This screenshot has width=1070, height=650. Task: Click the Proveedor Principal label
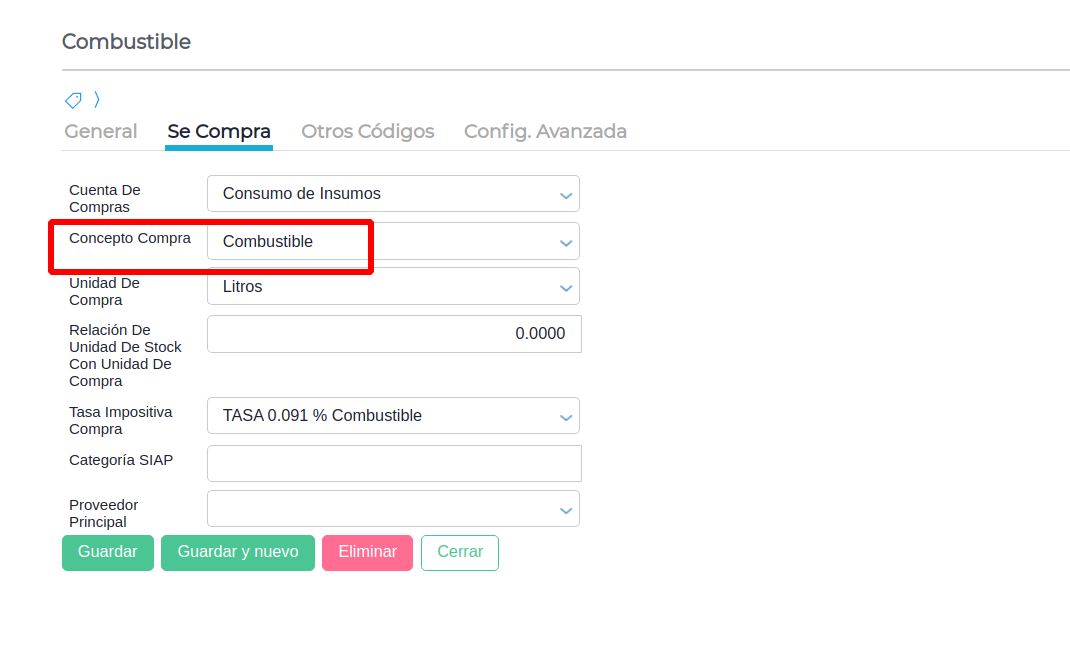coord(103,513)
